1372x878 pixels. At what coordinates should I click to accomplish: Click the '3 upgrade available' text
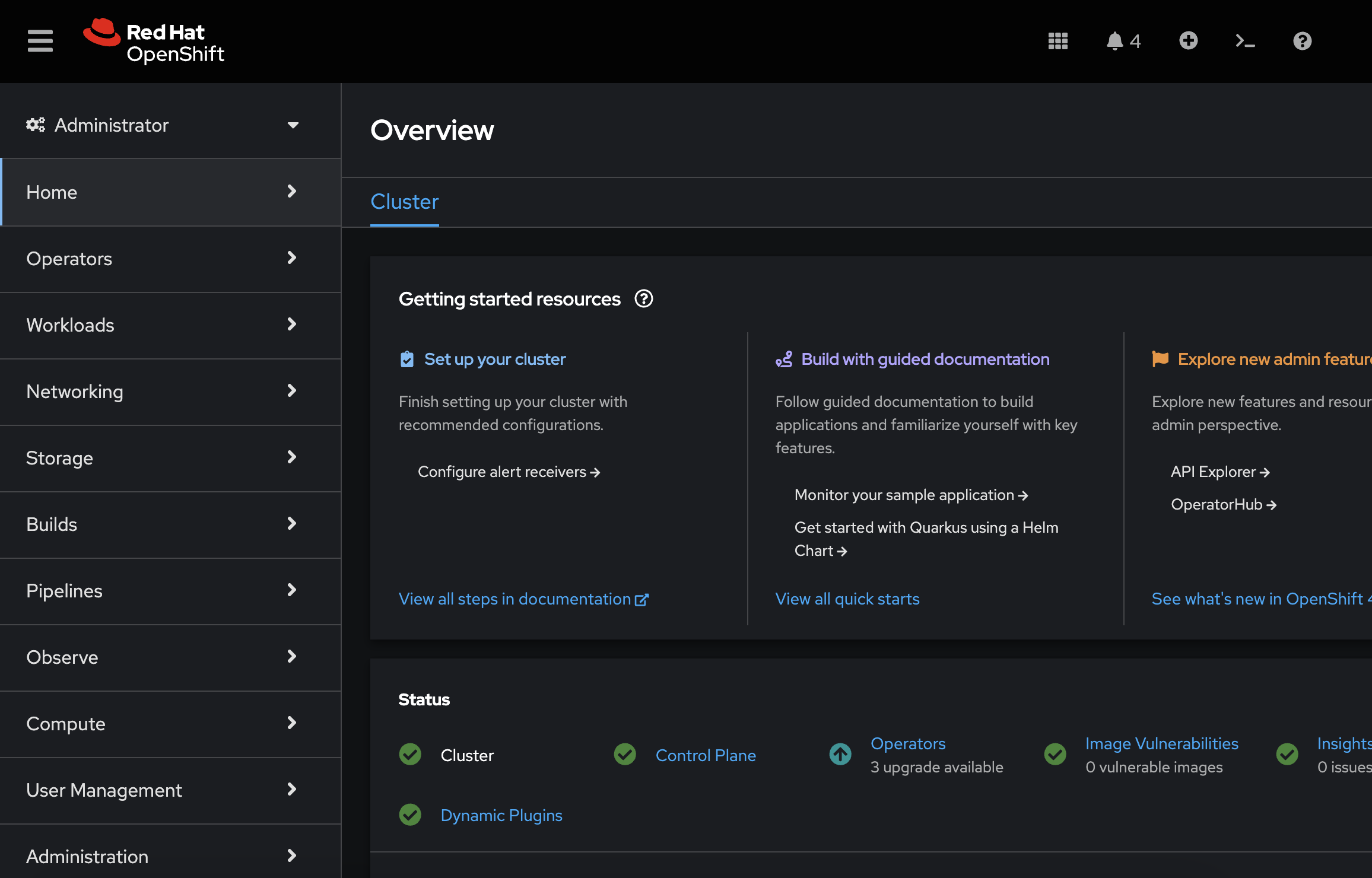tap(936, 767)
